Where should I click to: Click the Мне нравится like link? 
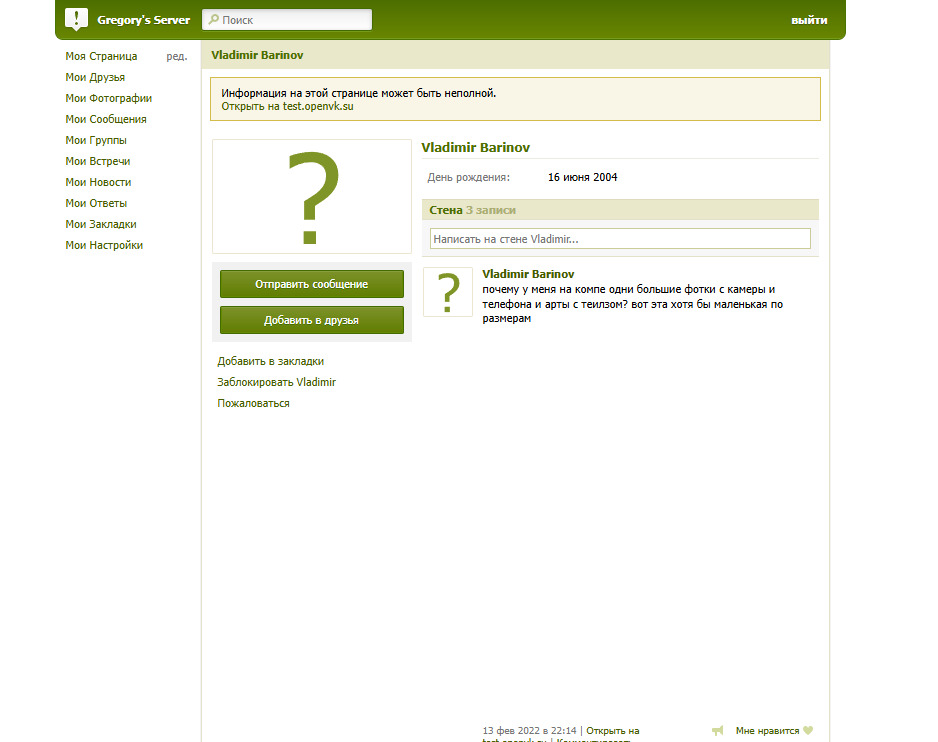click(768, 731)
